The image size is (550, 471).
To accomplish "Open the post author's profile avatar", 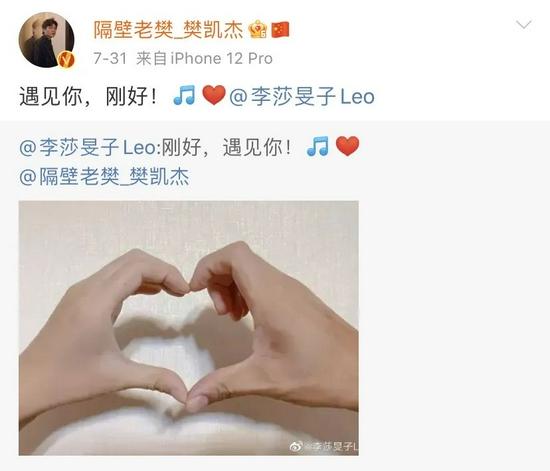I will point(46,40).
